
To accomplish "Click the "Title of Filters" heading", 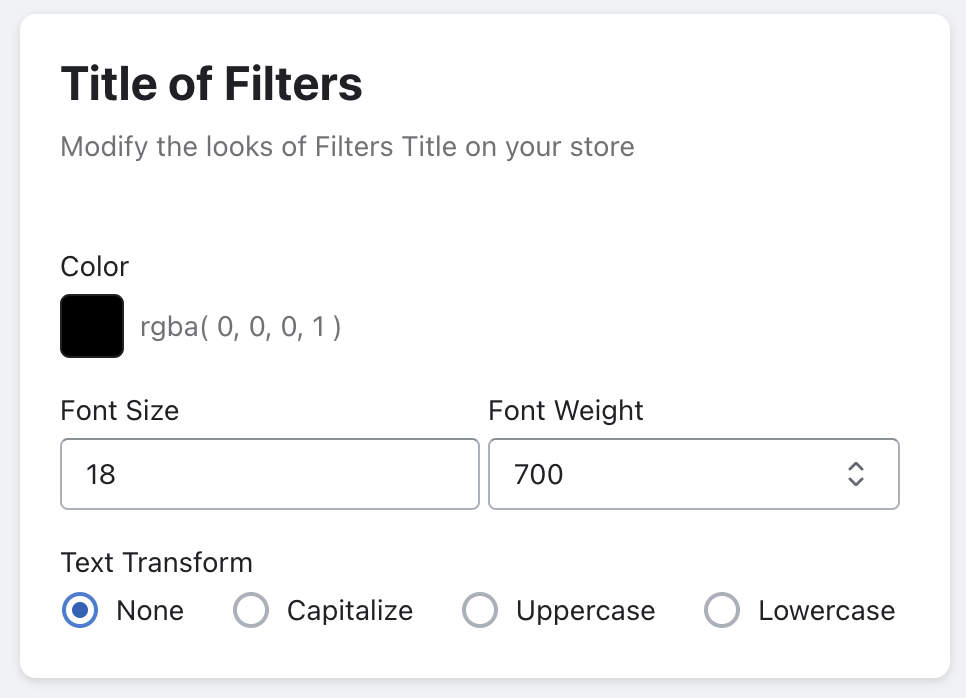I will pyautogui.click(x=212, y=85).
